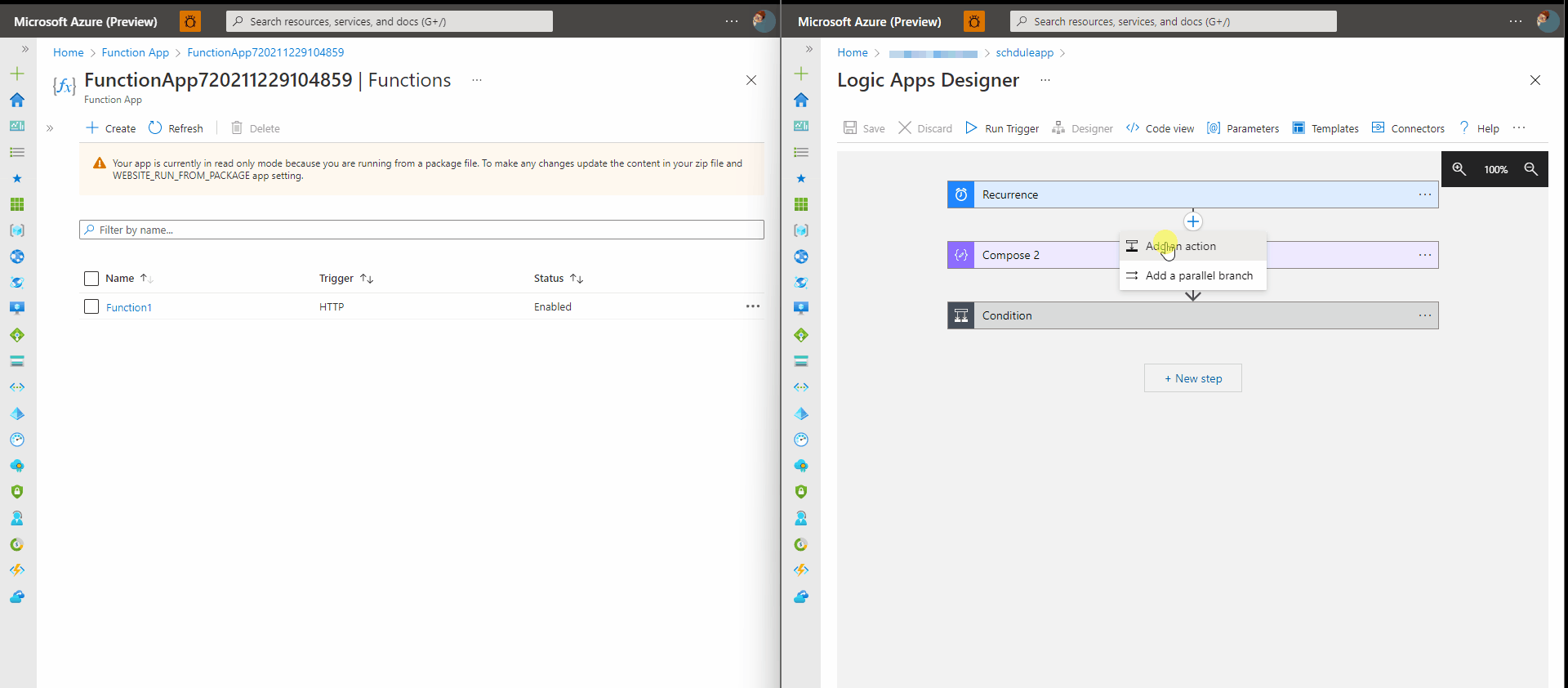Open All services list icon in the left window sidebar
1568x688 pixels.
pos(17,152)
